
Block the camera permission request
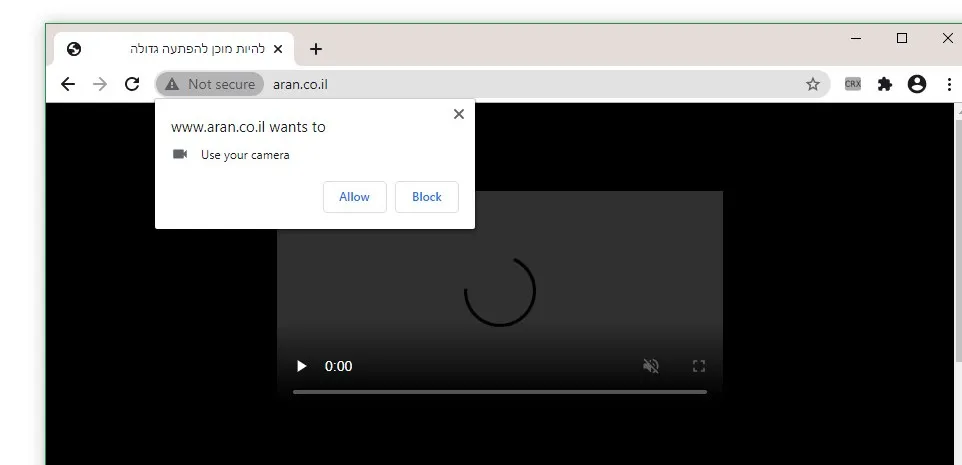tap(427, 197)
